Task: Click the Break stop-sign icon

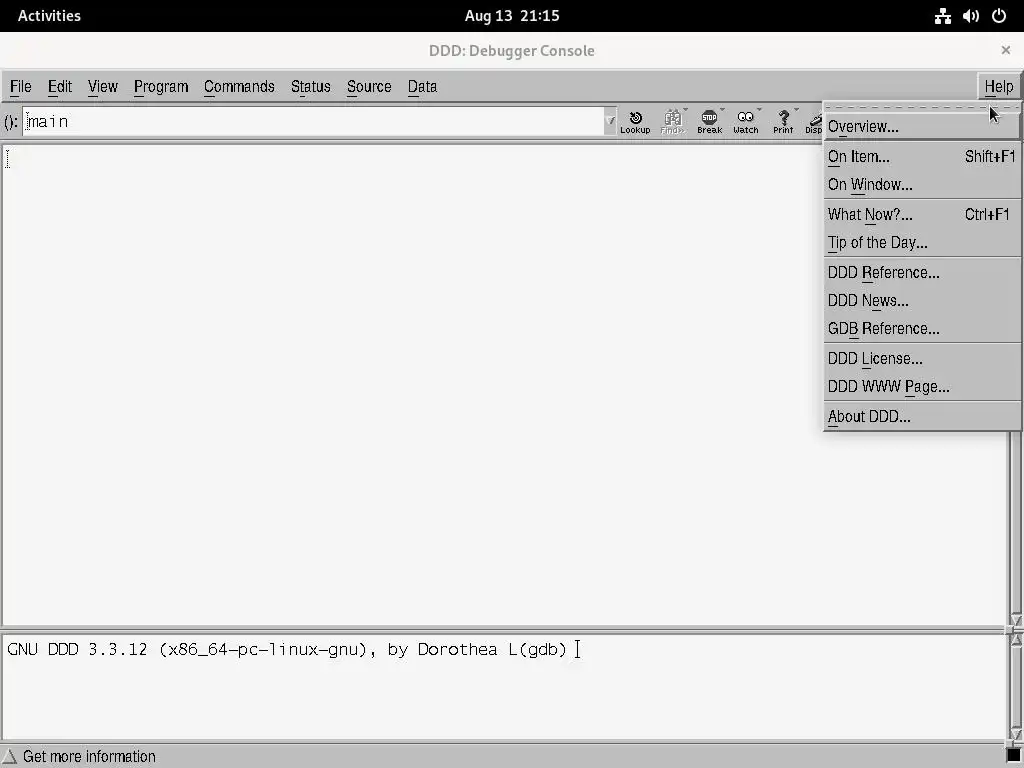Action: click(709, 121)
